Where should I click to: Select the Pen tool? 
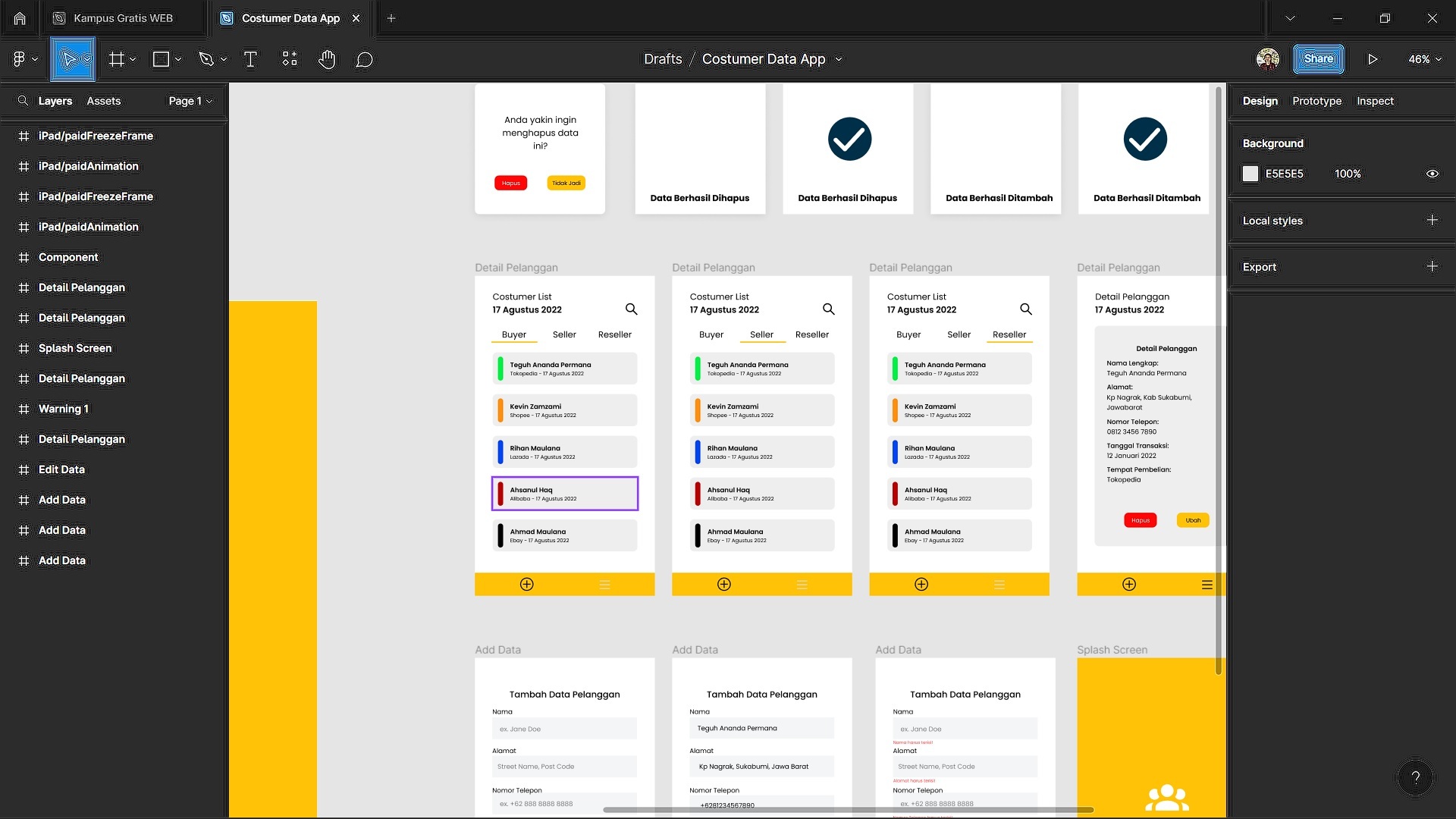tap(206, 59)
